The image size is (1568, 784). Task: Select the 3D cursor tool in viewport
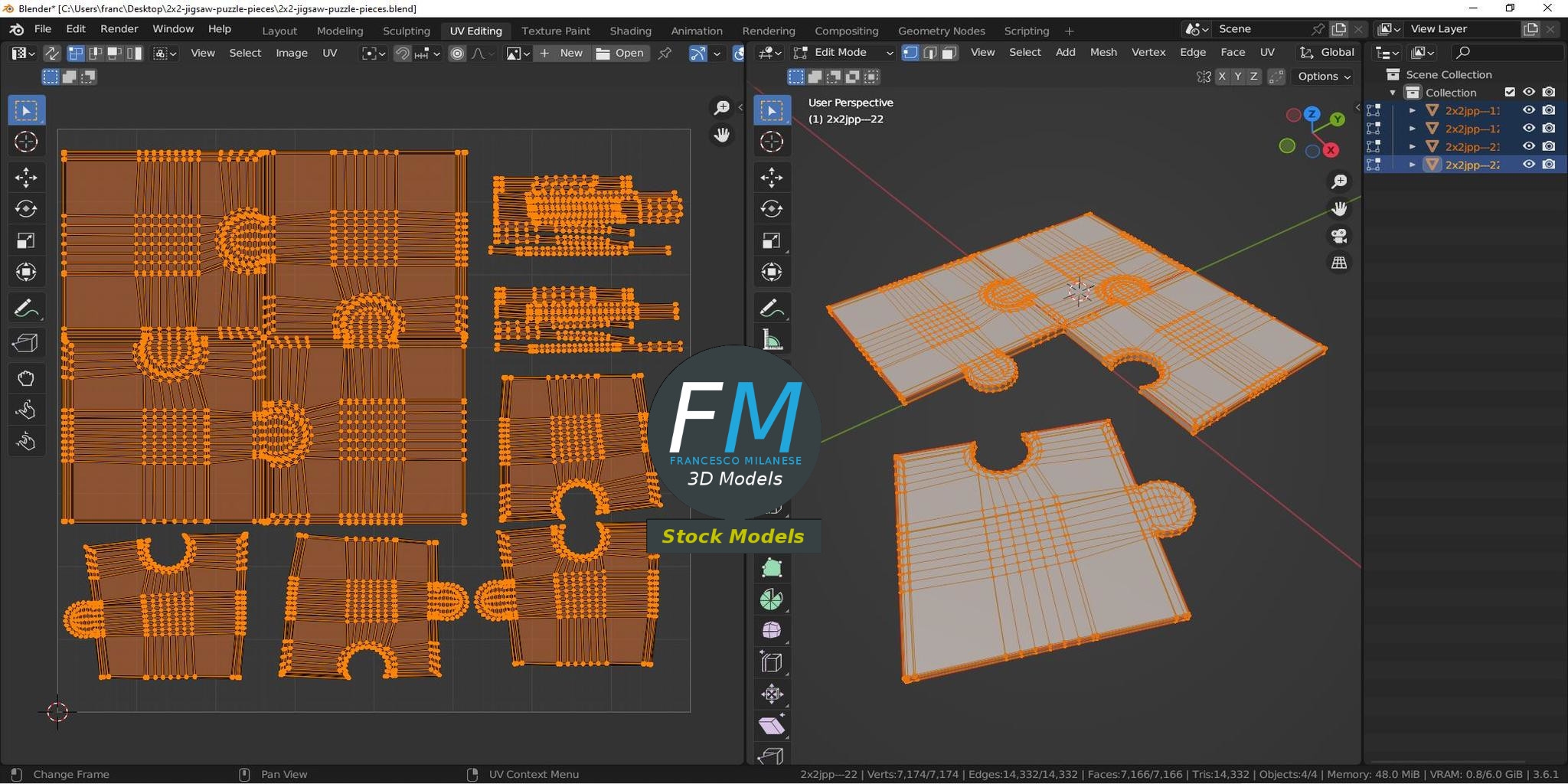(771, 142)
